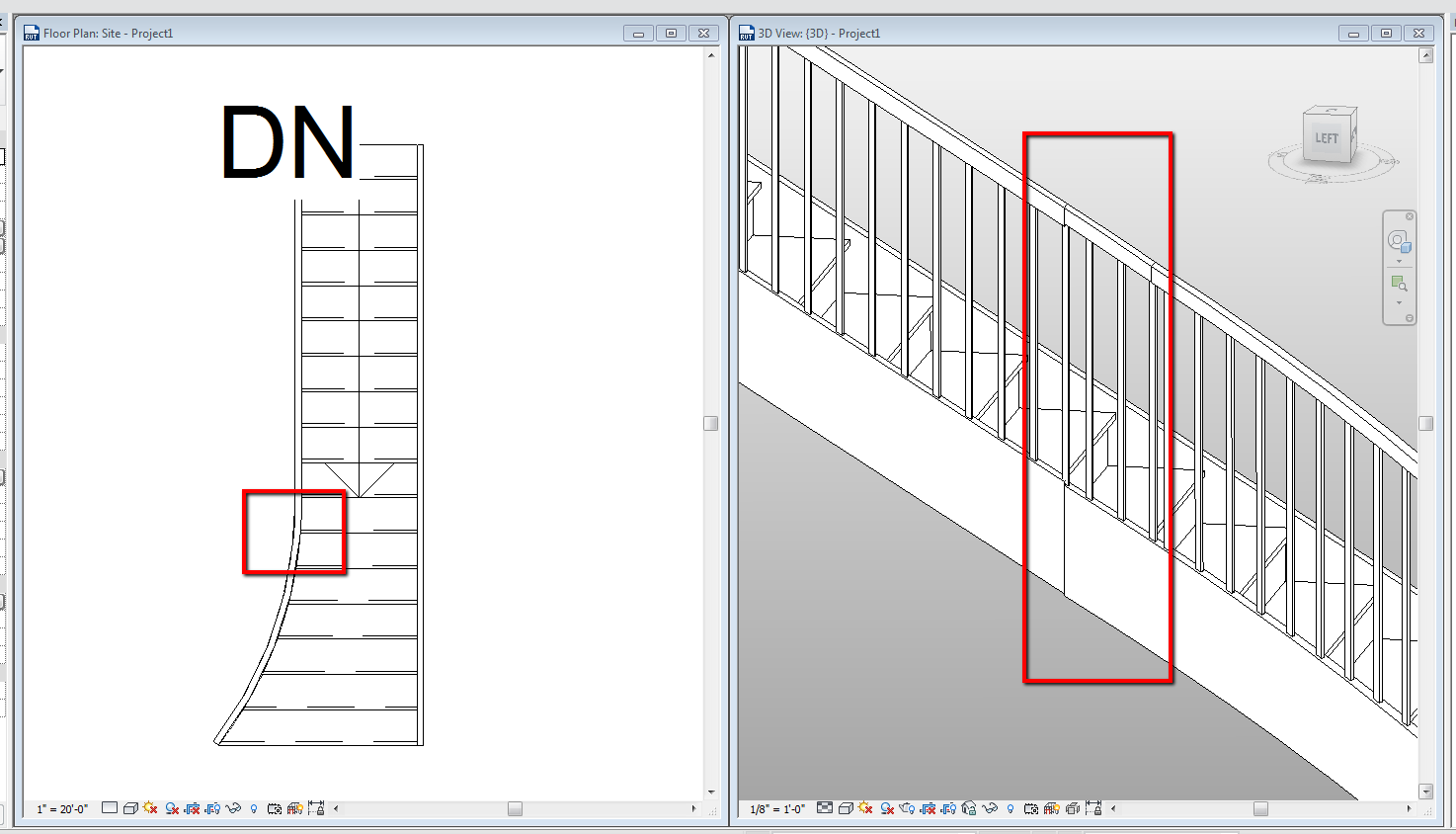Click title '3D View: {3D} - Project1'
This screenshot has height=834, width=1456.
coord(819,34)
